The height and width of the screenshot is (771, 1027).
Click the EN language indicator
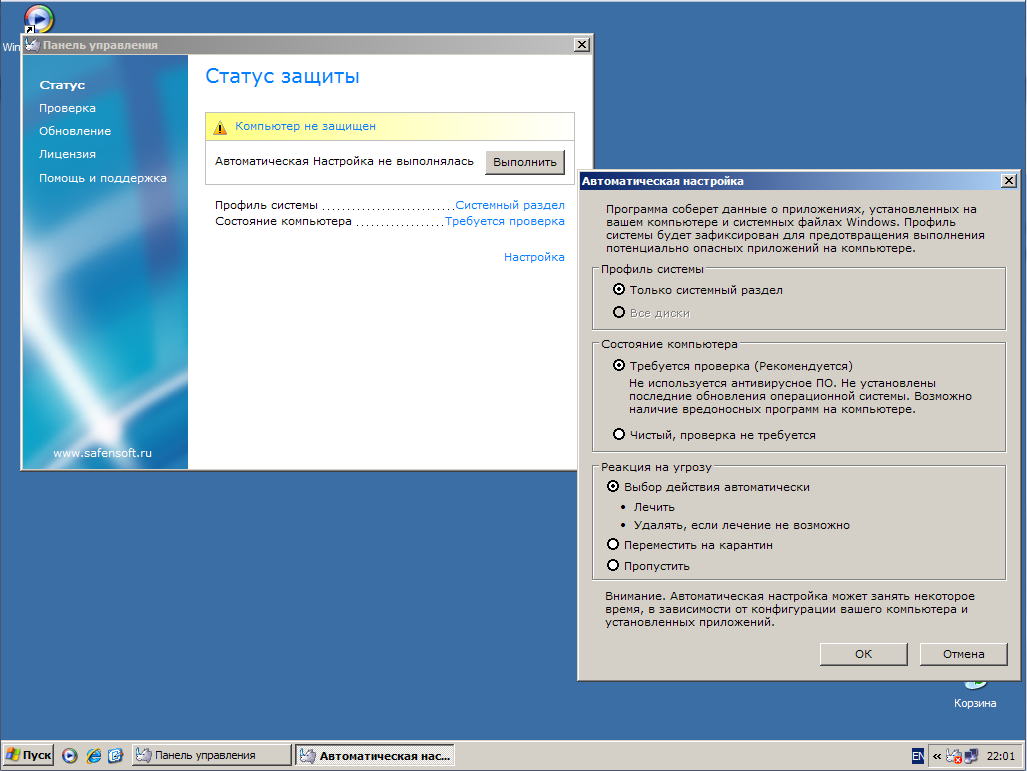point(918,756)
